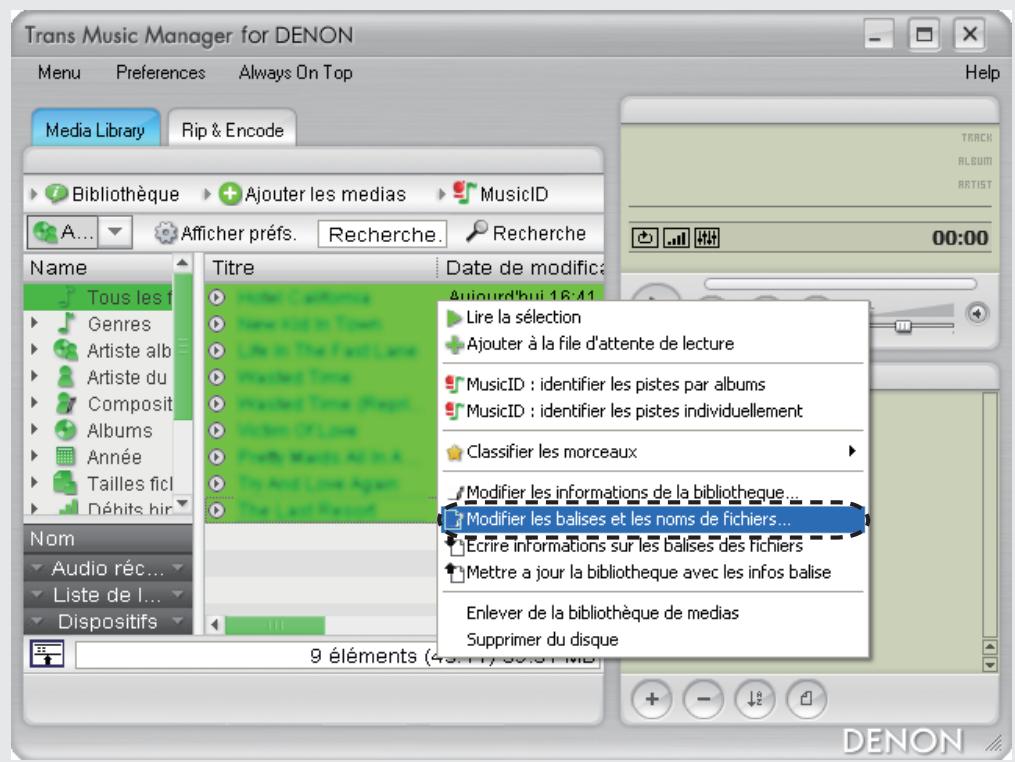The height and width of the screenshot is (762, 1015).
Task: Click the minus button under the playlist
Action: pyautogui.click(x=703, y=699)
